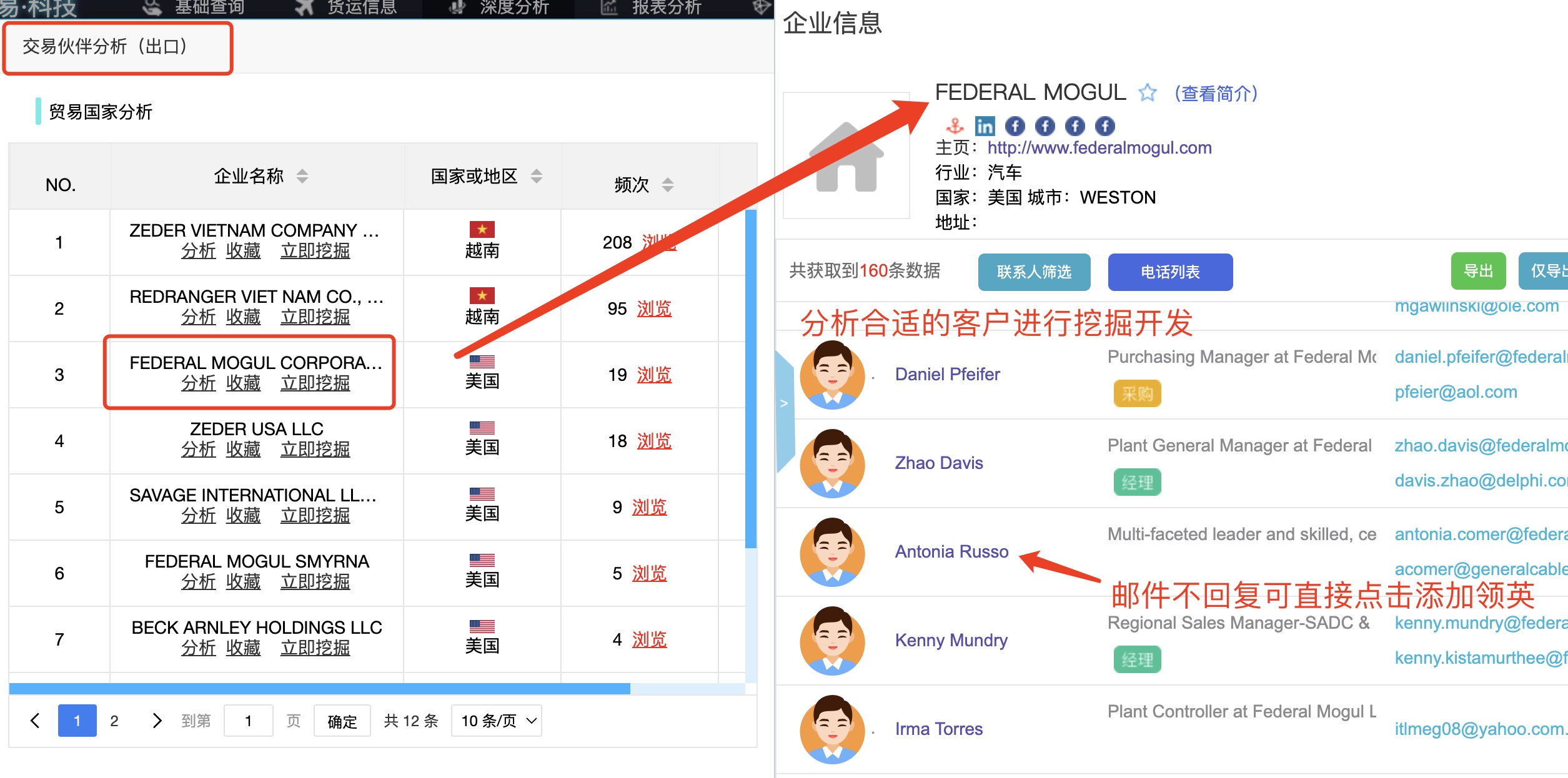
Task: Click the 经理 tag under Zhao Davis
Action: (1137, 482)
